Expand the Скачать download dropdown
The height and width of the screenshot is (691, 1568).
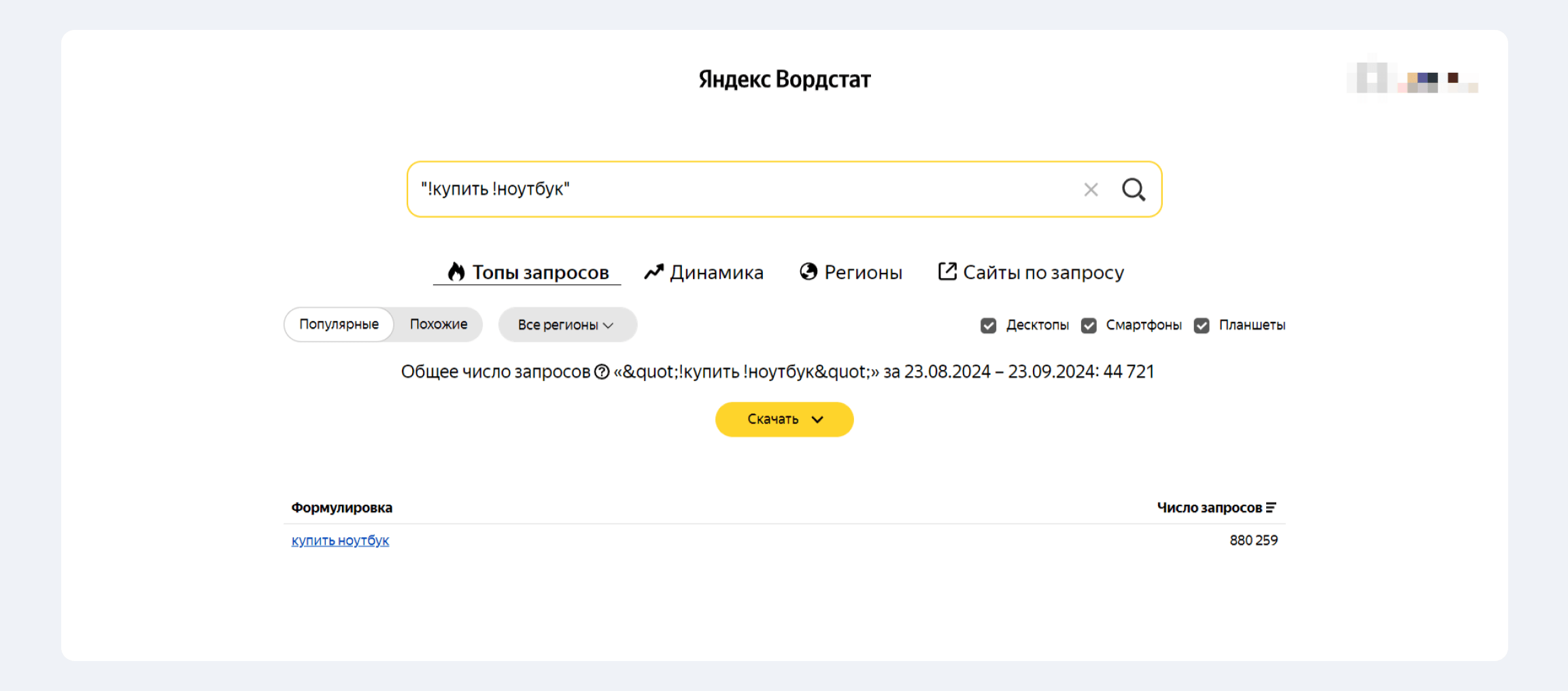(x=784, y=419)
